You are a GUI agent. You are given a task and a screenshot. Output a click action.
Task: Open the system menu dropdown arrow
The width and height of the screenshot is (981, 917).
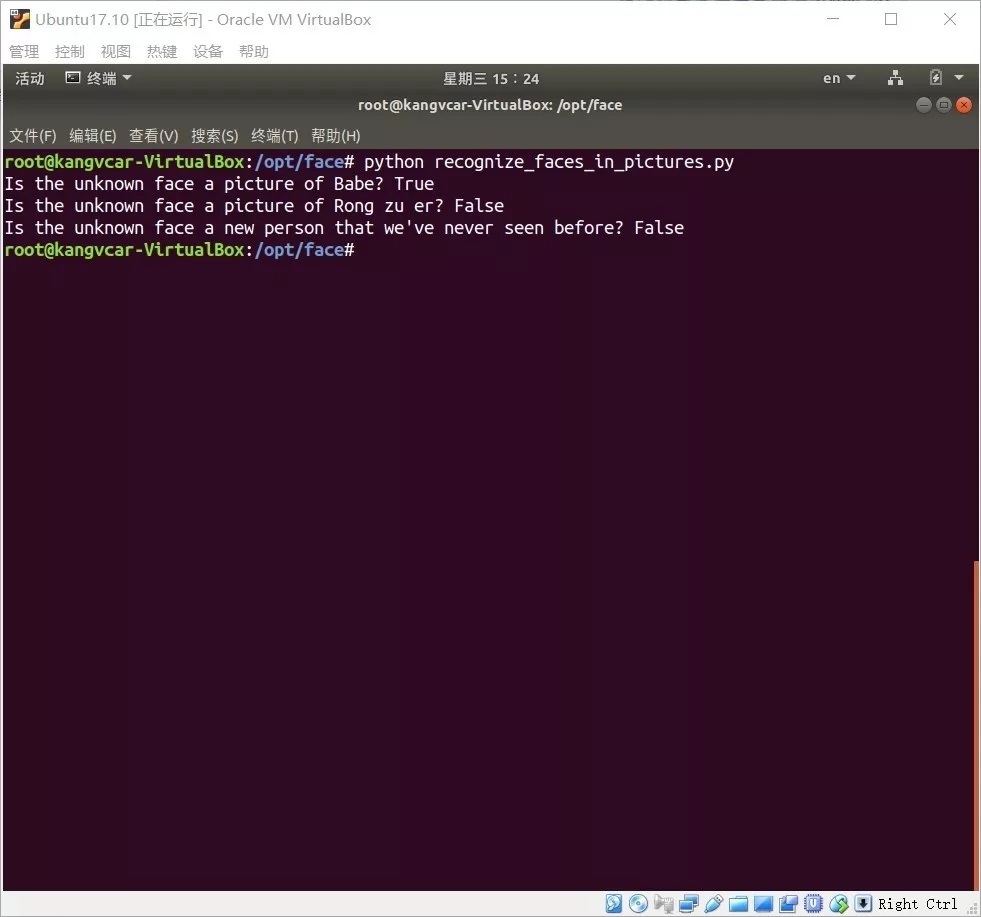(959, 78)
